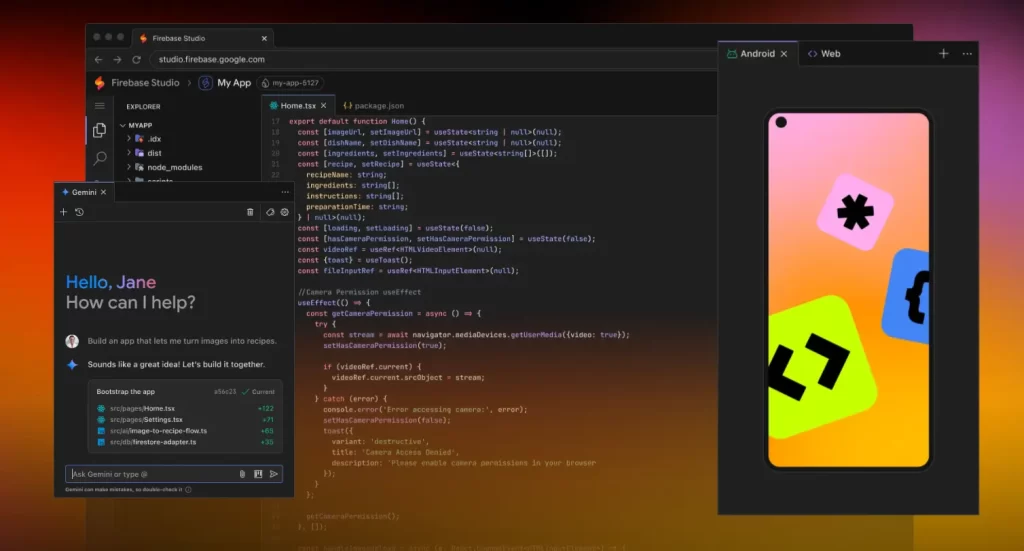Attach a file via paperclip icon
Screen dimensions: 1024x551
pyautogui.click(x=242, y=474)
